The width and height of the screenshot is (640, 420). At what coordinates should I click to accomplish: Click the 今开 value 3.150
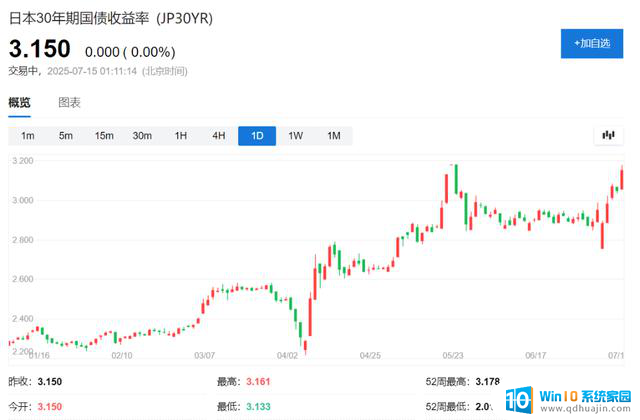tap(50, 407)
